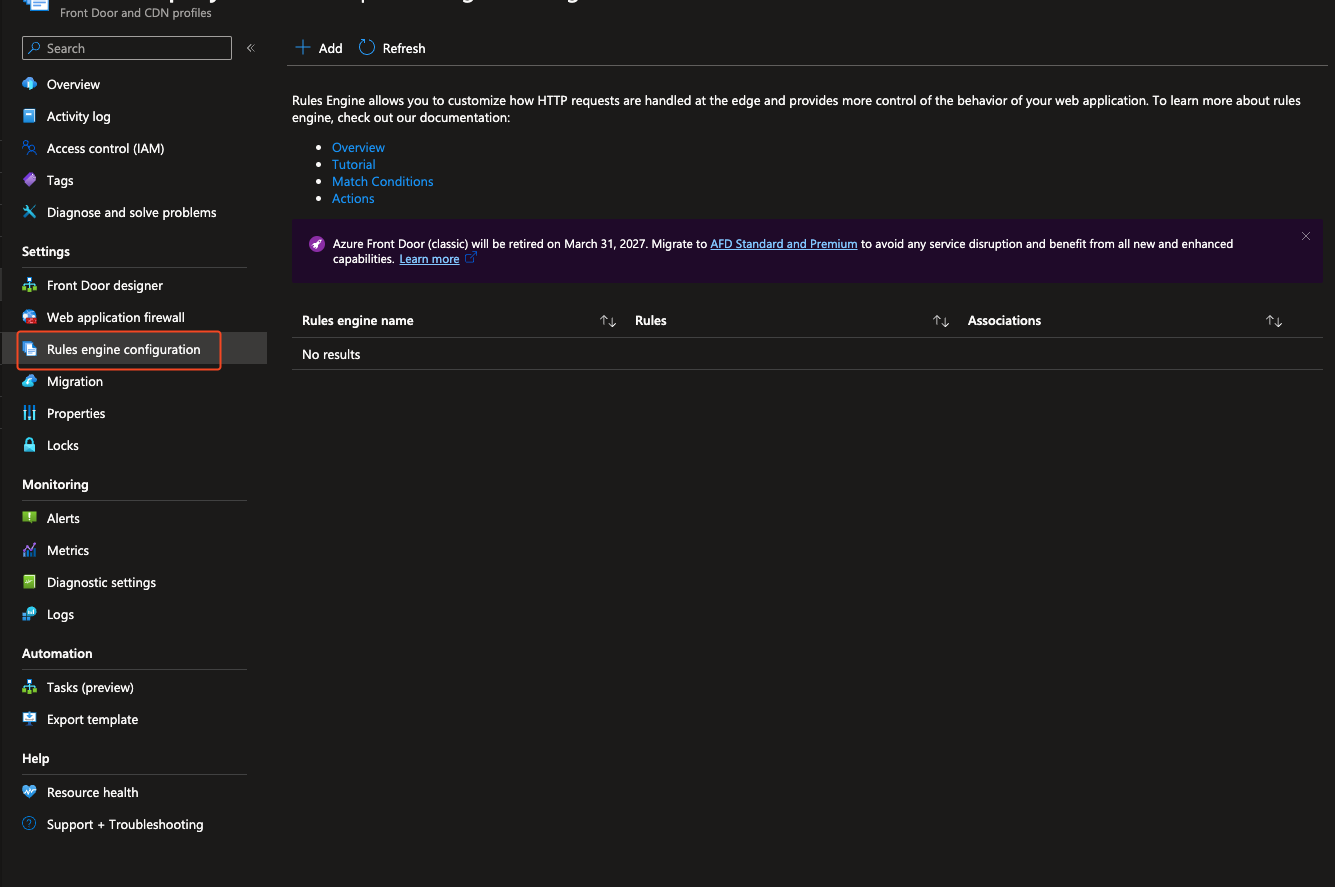Viewport: 1335px width, 887px height.
Task: Click the Rules engine name column header
Action: pos(358,321)
